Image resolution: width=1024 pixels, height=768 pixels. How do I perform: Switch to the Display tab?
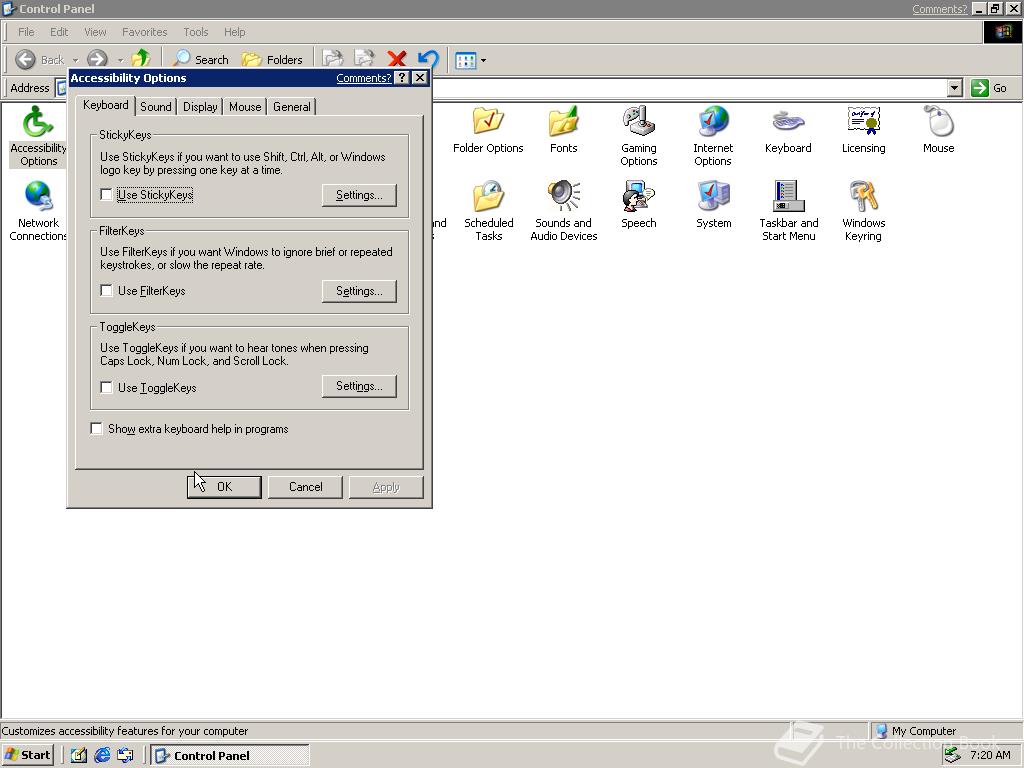point(200,106)
